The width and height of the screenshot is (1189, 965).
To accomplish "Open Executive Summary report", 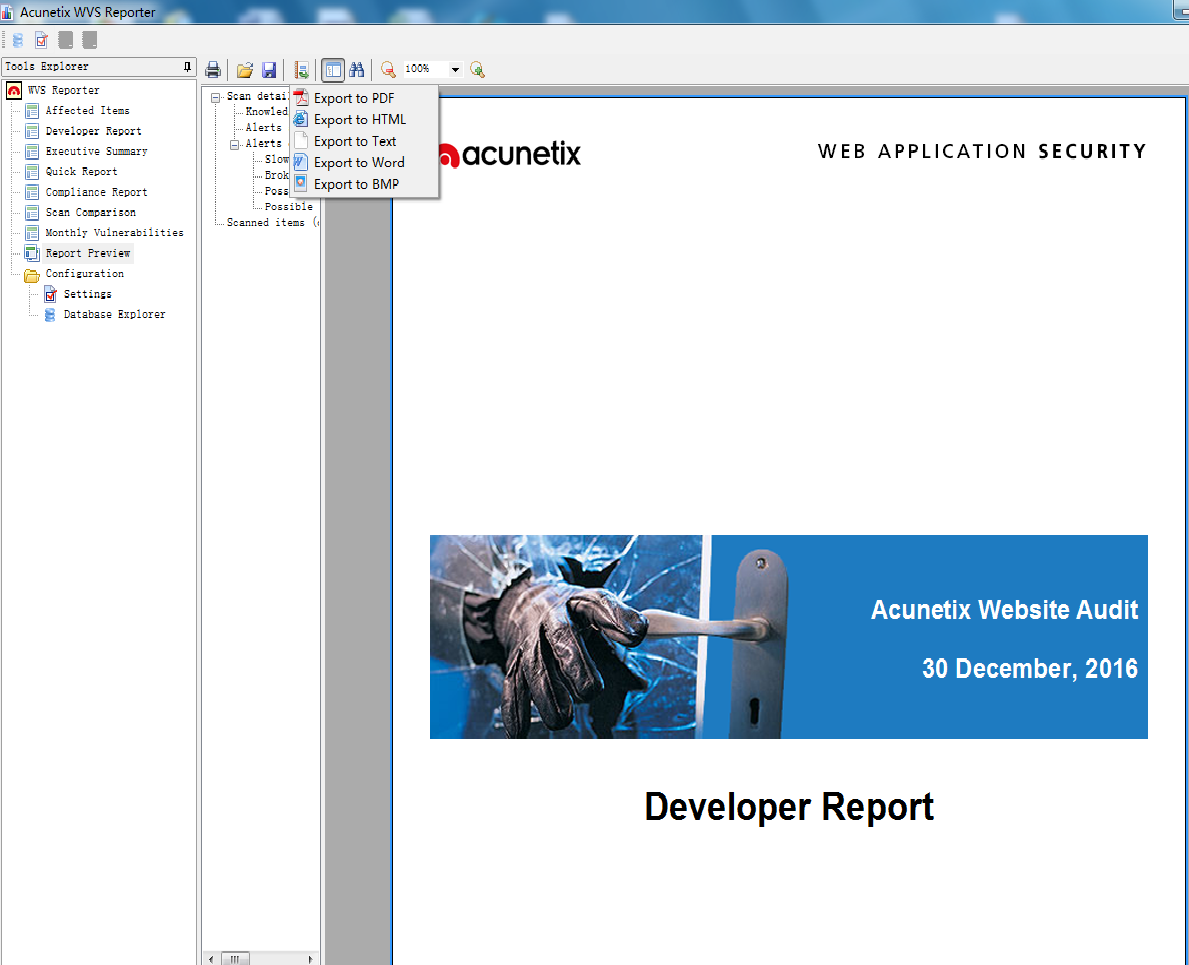I will 96,152.
